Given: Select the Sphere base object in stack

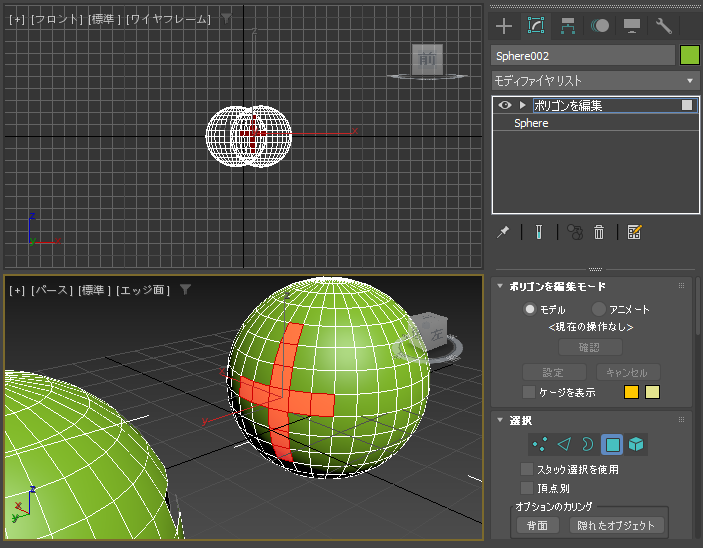Looking at the screenshot, I should coord(595,123).
